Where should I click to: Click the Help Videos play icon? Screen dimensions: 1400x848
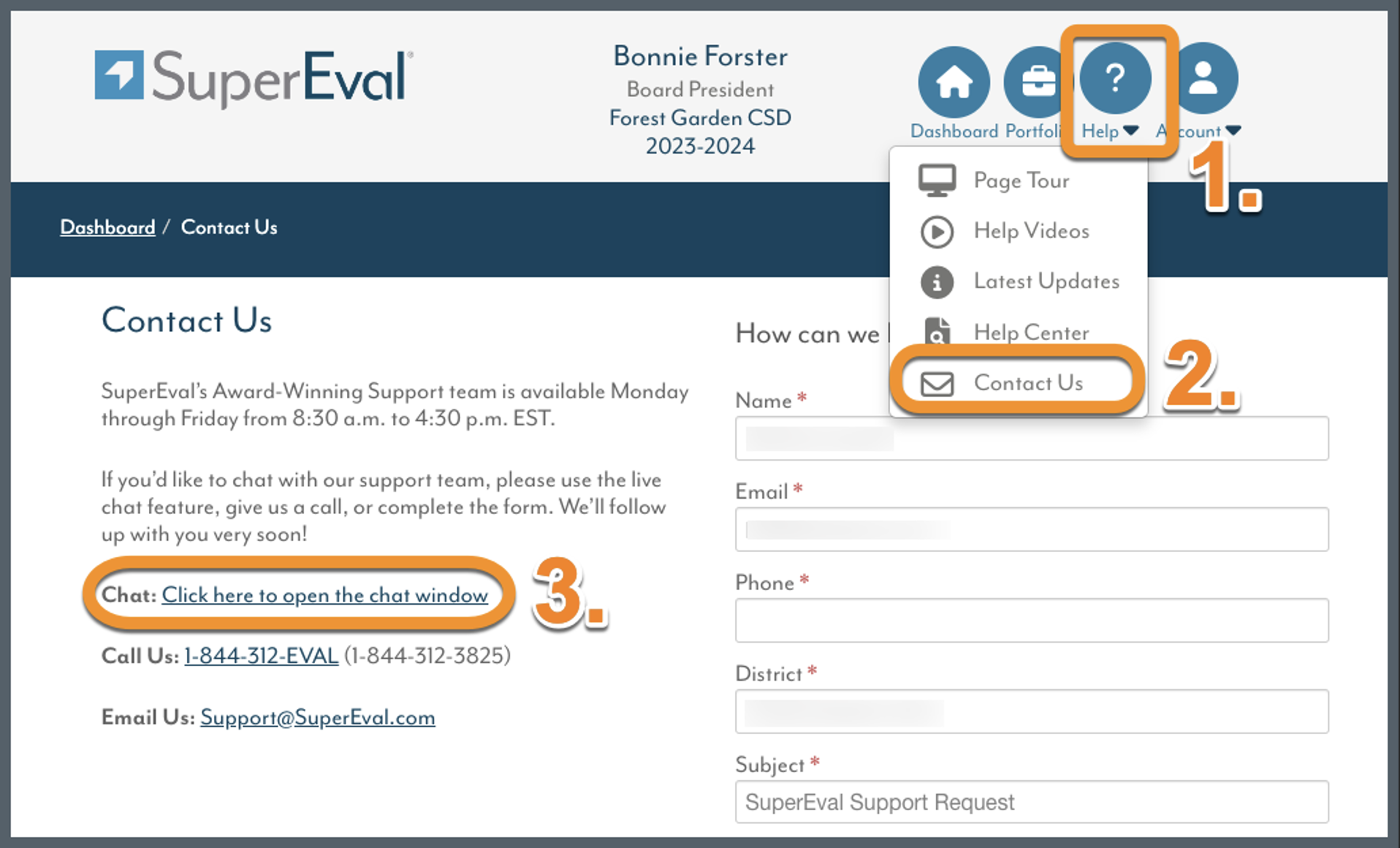937,232
